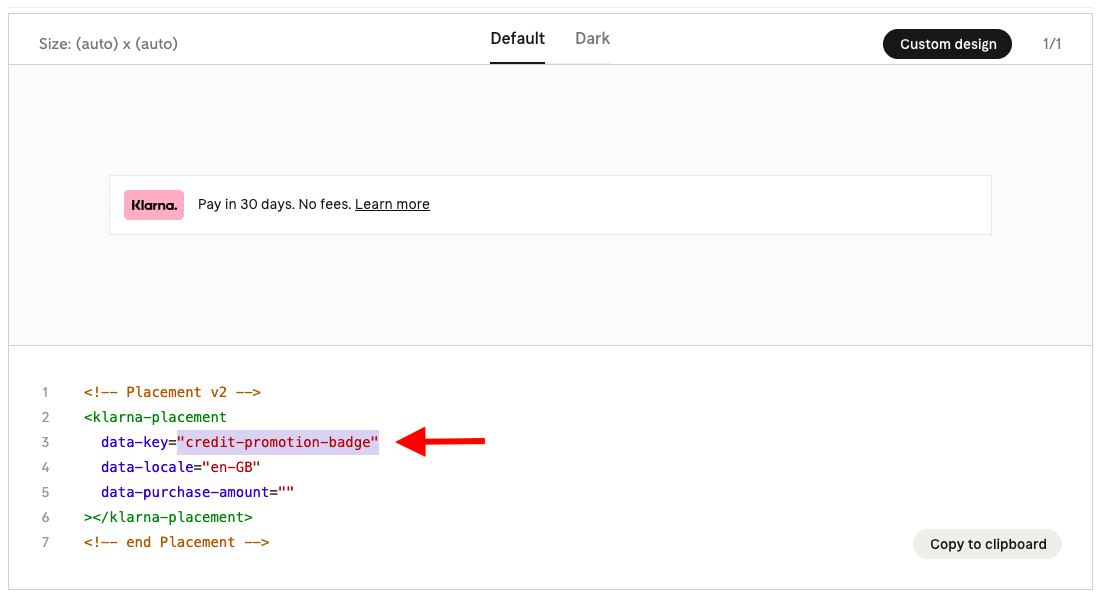
Task: Select the <!-- end Placement --> comment
Action: click(x=177, y=542)
